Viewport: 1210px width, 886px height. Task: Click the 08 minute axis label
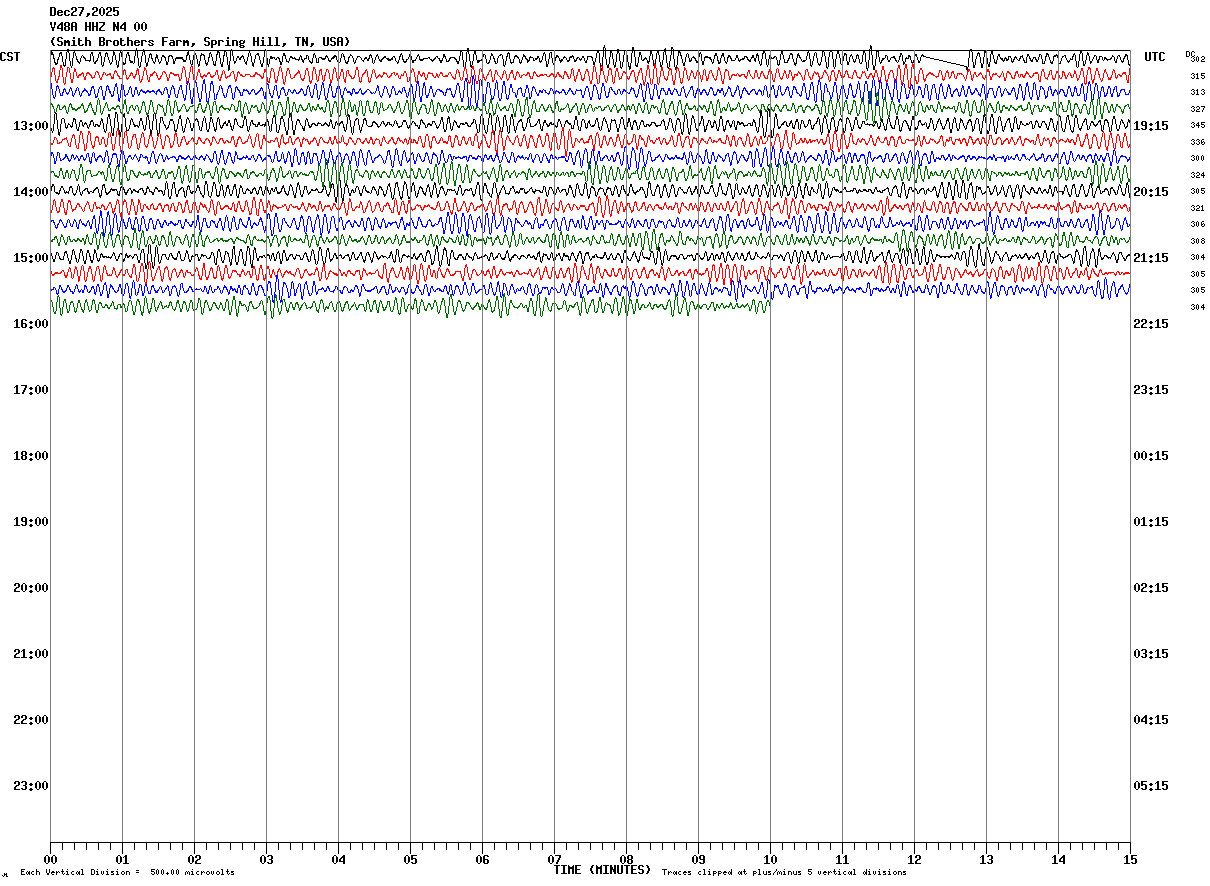[626, 860]
